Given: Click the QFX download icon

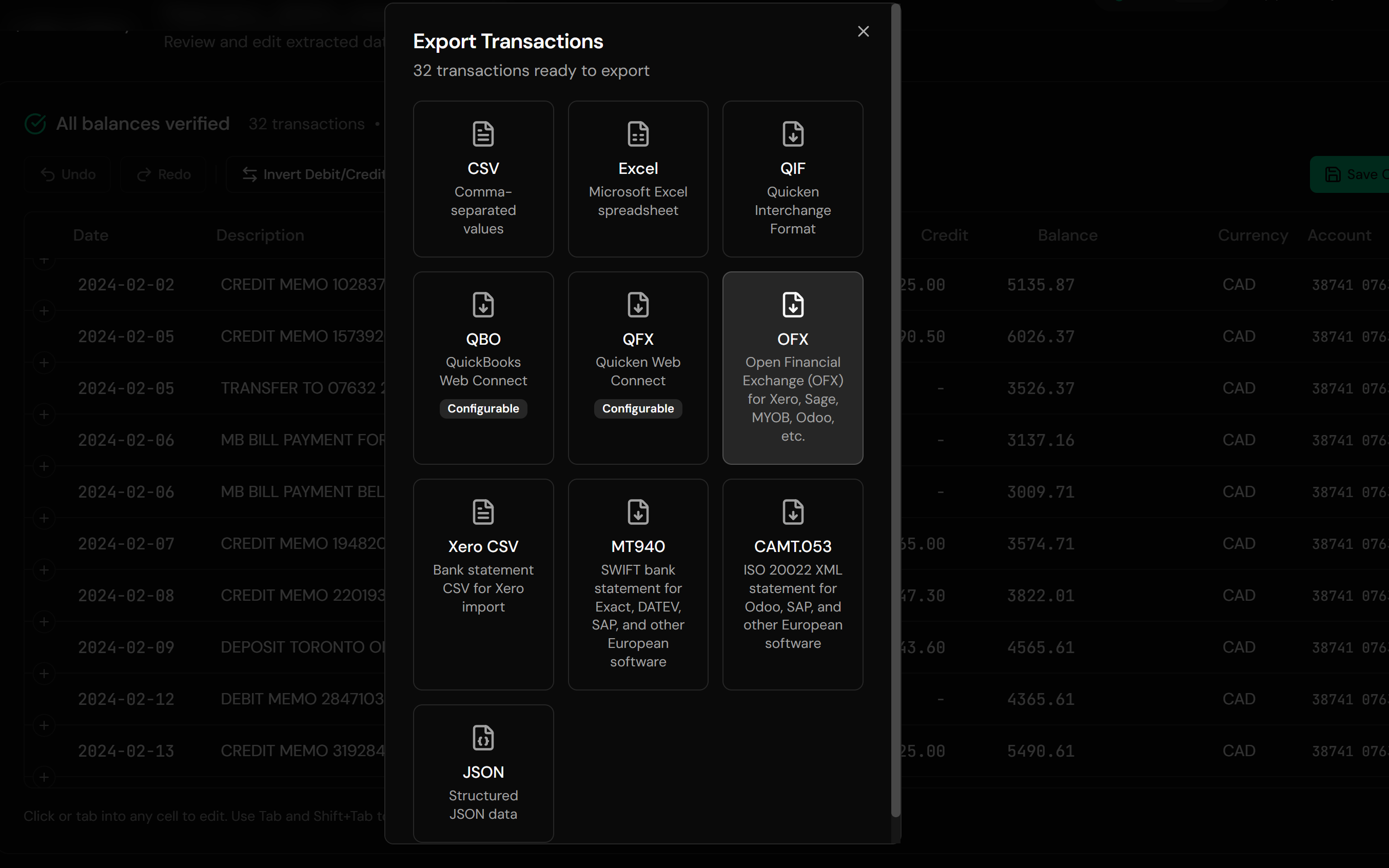Looking at the screenshot, I should 638,304.
